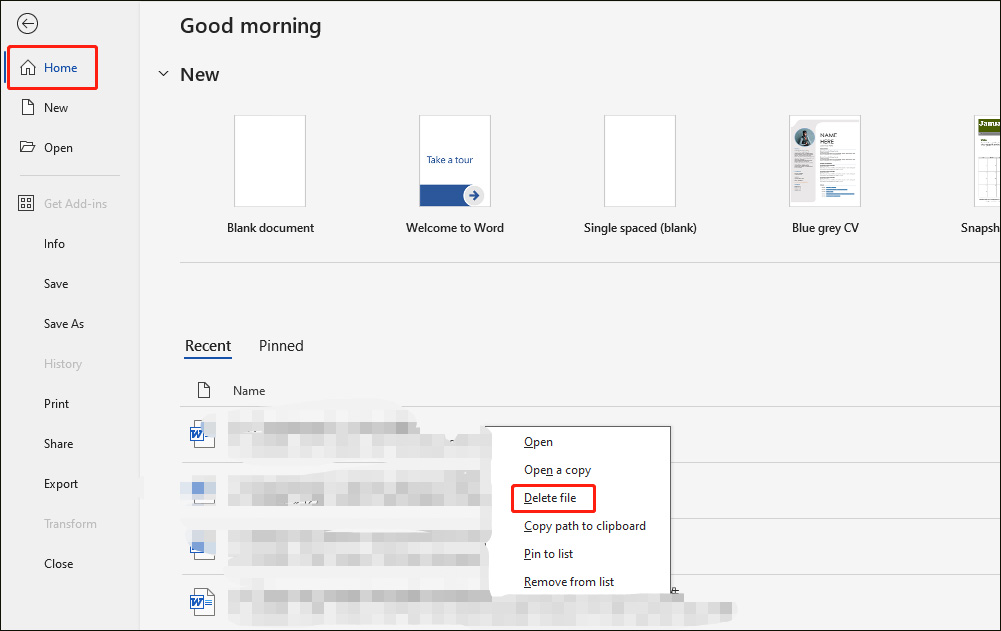Click Copy path to clipboard
This screenshot has width=1001, height=631.
pos(584,526)
